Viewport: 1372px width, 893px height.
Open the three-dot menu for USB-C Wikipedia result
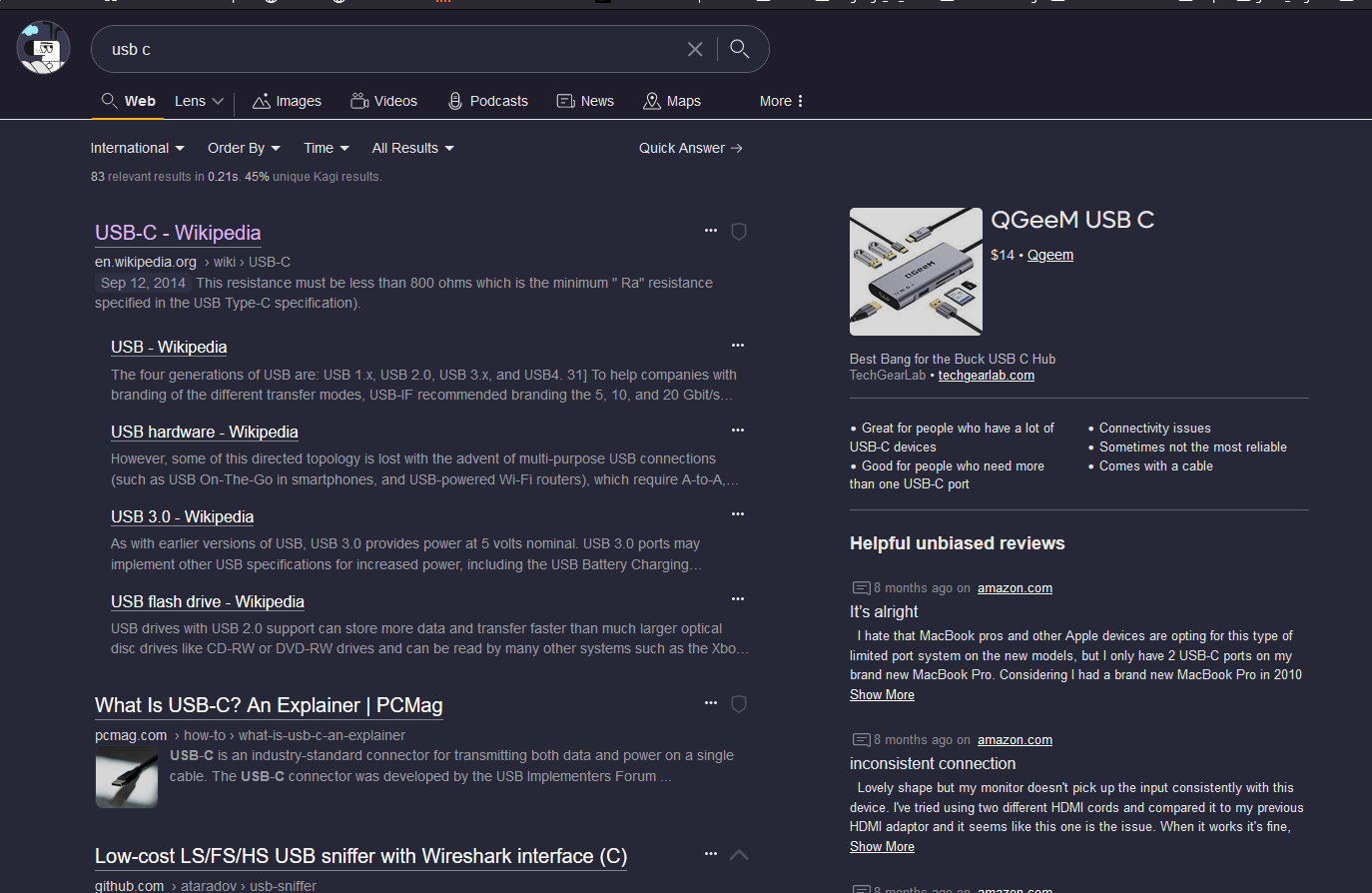click(x=711, y=231)
